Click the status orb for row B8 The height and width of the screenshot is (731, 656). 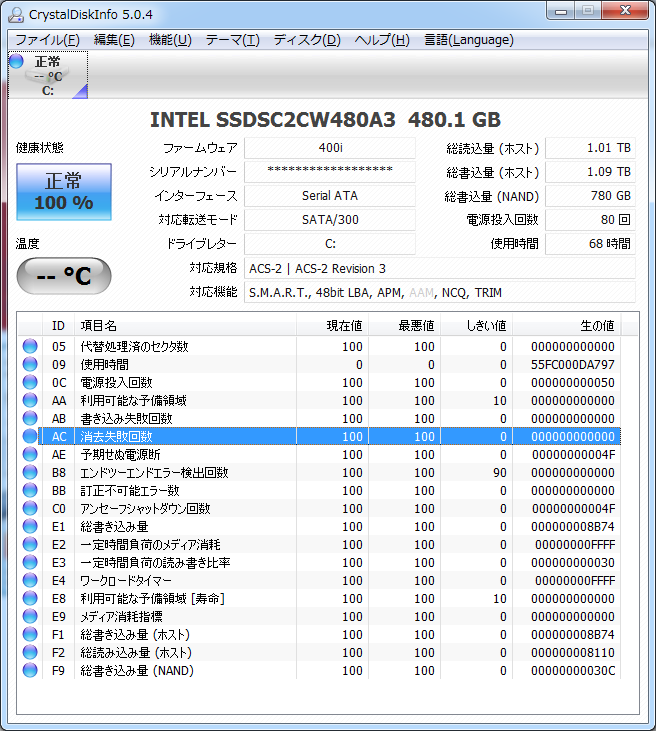30,472
